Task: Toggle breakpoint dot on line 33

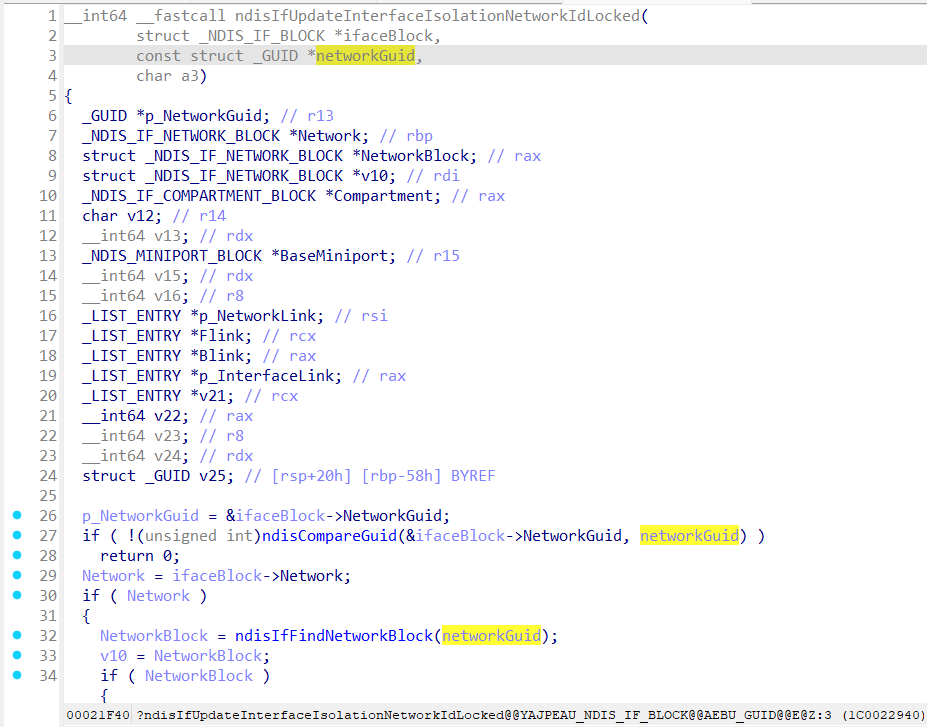Action: click(x=17, y=655)
